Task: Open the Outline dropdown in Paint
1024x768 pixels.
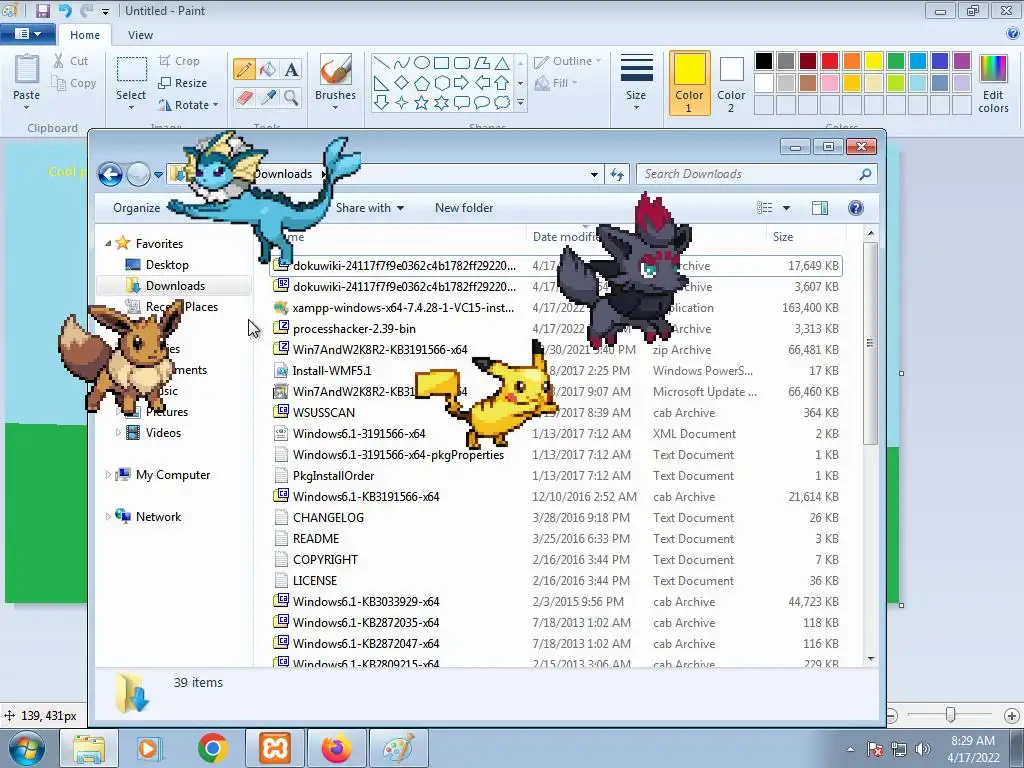Action: coord(568,61)
